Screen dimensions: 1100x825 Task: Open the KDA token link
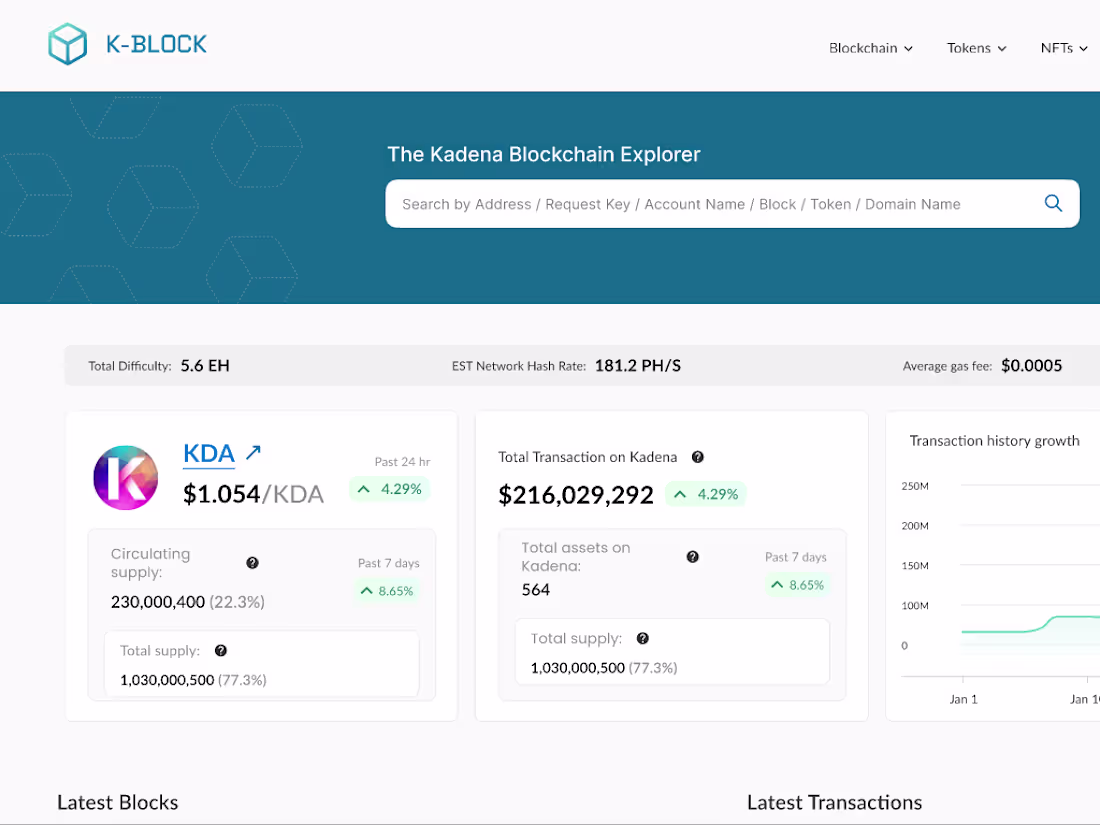(x=209, y=453)
